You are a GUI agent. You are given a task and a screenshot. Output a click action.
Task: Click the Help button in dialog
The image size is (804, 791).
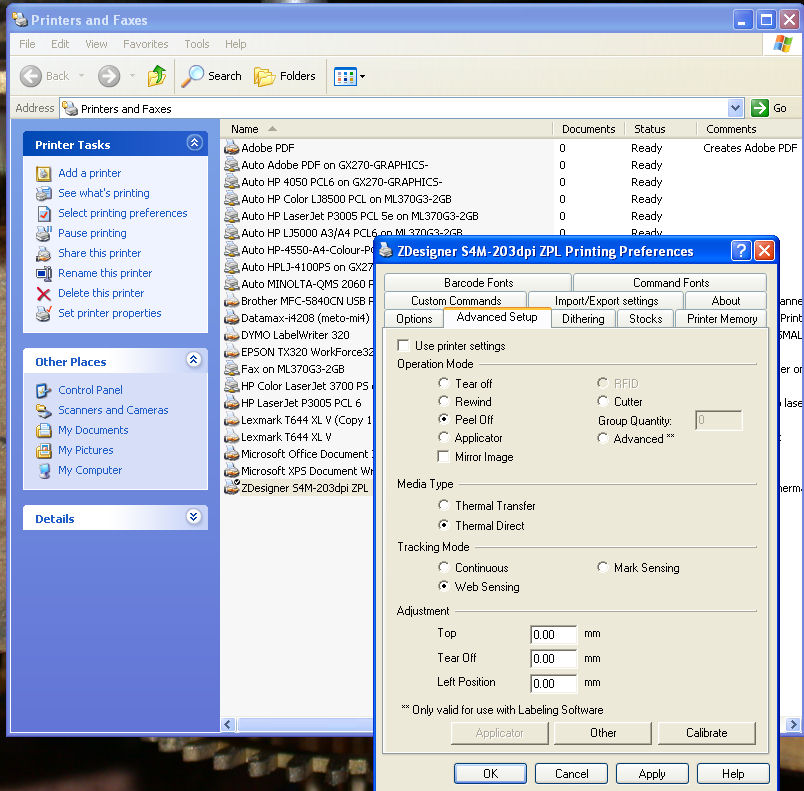tap(733, 774)
